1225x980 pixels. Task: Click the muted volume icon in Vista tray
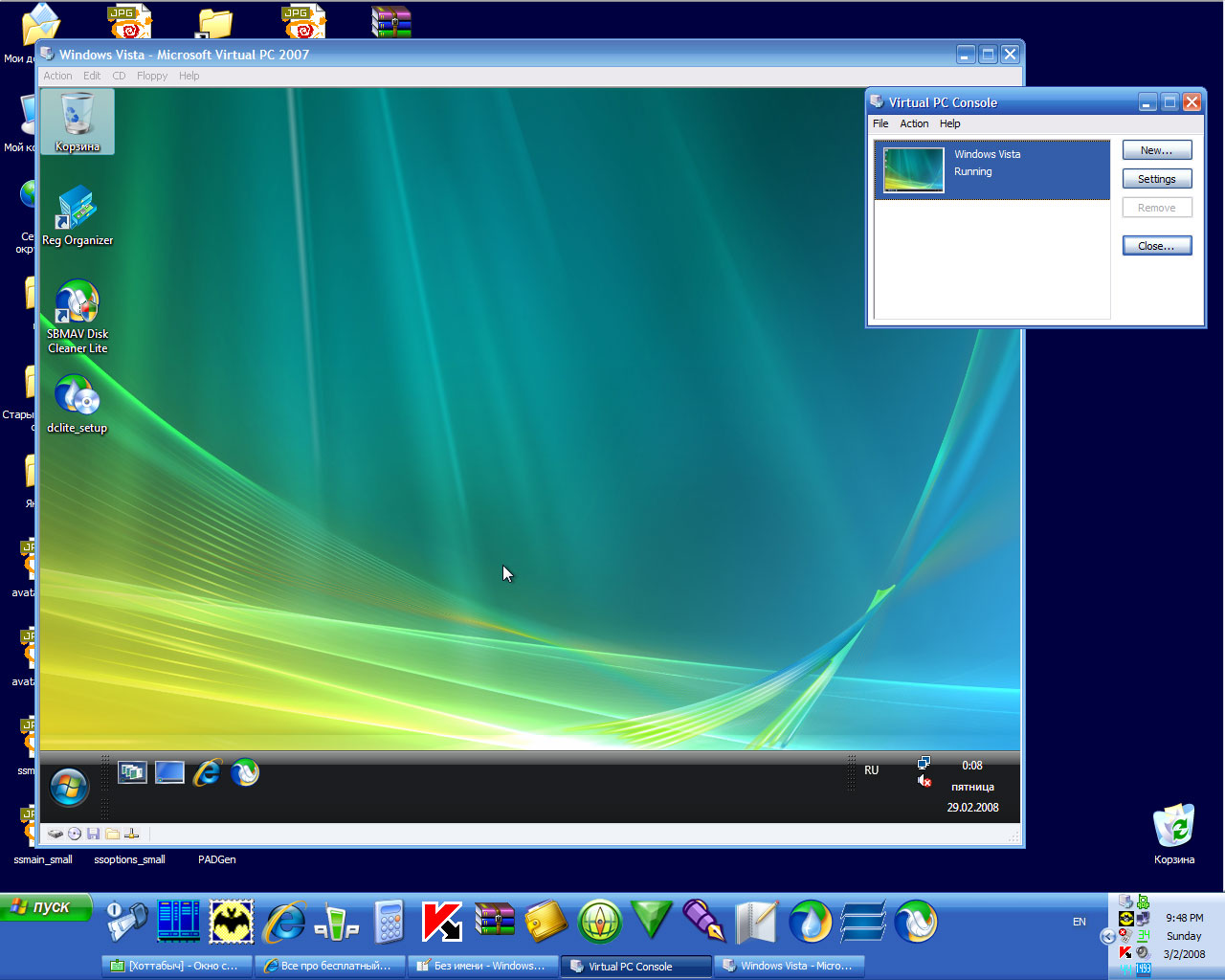[924, 781]
